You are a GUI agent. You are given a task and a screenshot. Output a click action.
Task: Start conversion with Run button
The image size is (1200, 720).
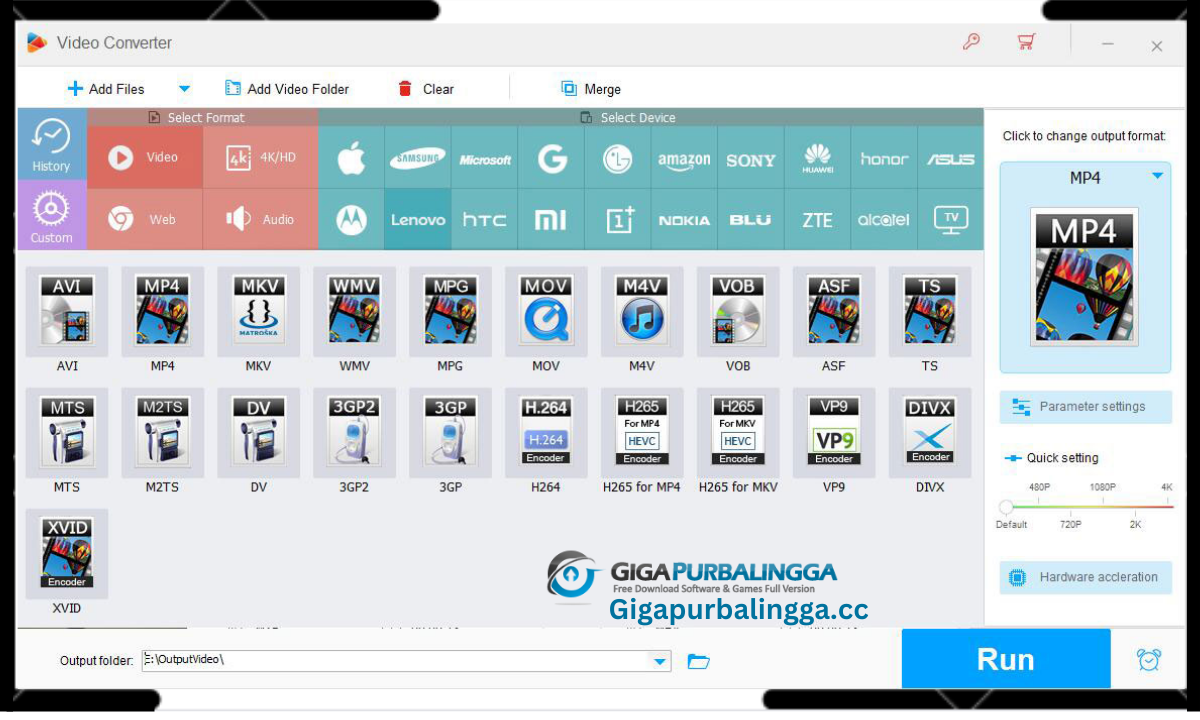point(1006,659)
